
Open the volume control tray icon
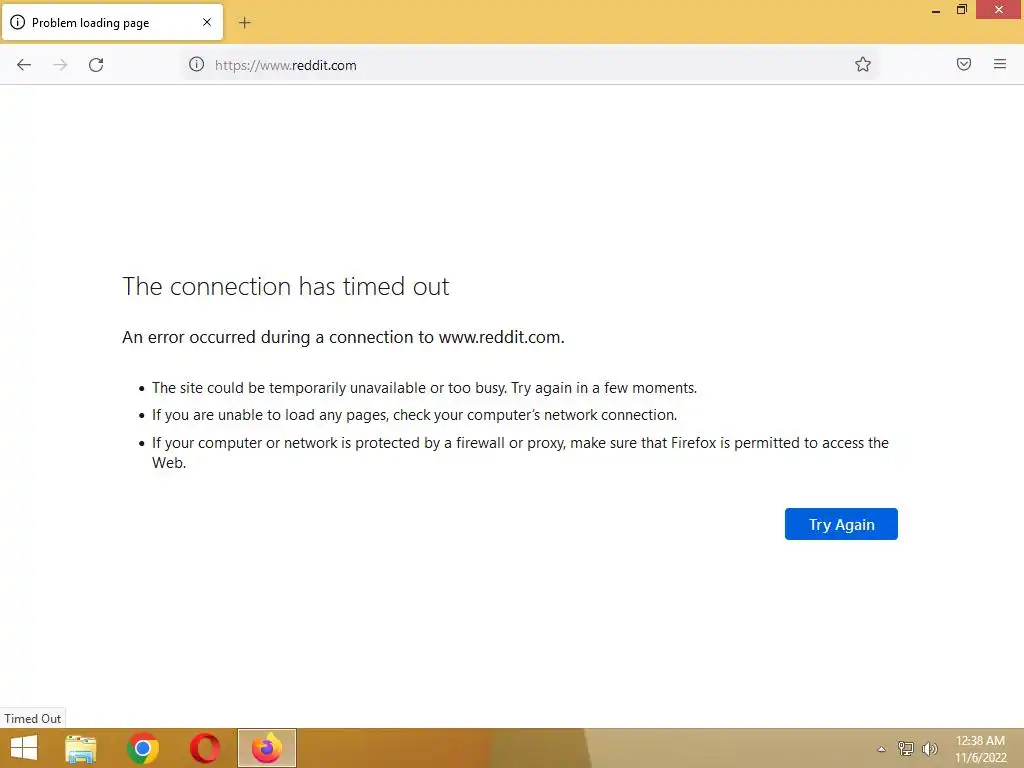[930, 748]
